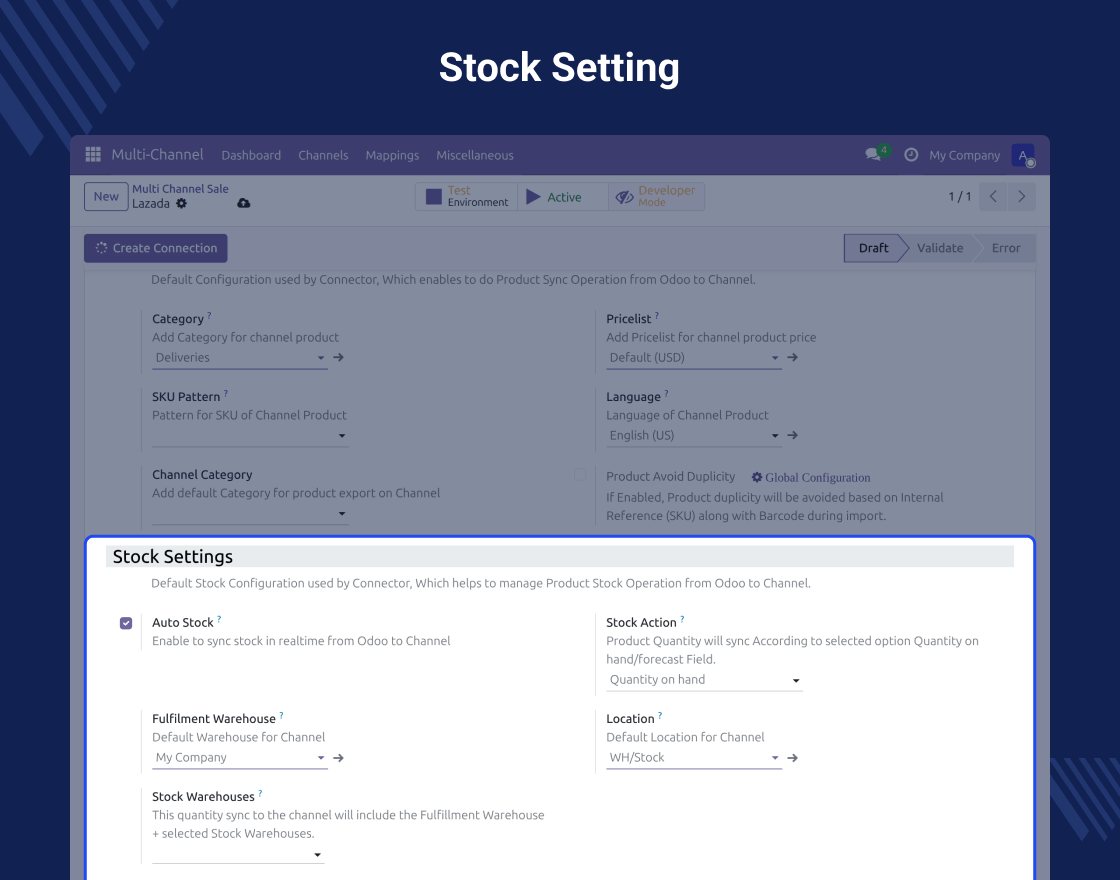Show help tooltip for Pricelist
This screenshot has height=880, width=1120.
[x=657, y=315]
